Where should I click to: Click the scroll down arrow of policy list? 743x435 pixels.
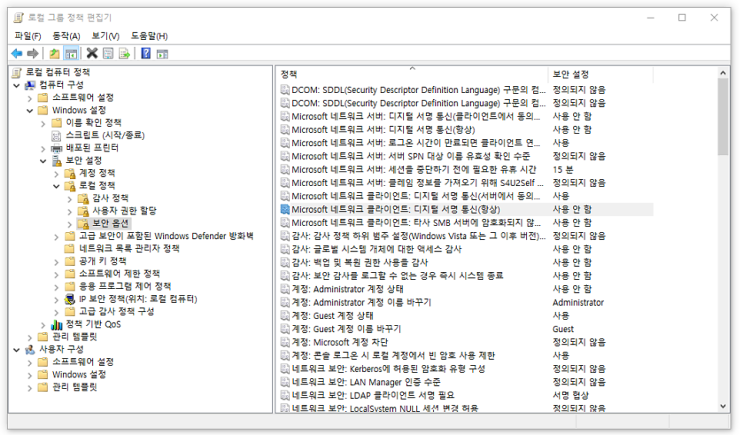[x=723, y=406]
